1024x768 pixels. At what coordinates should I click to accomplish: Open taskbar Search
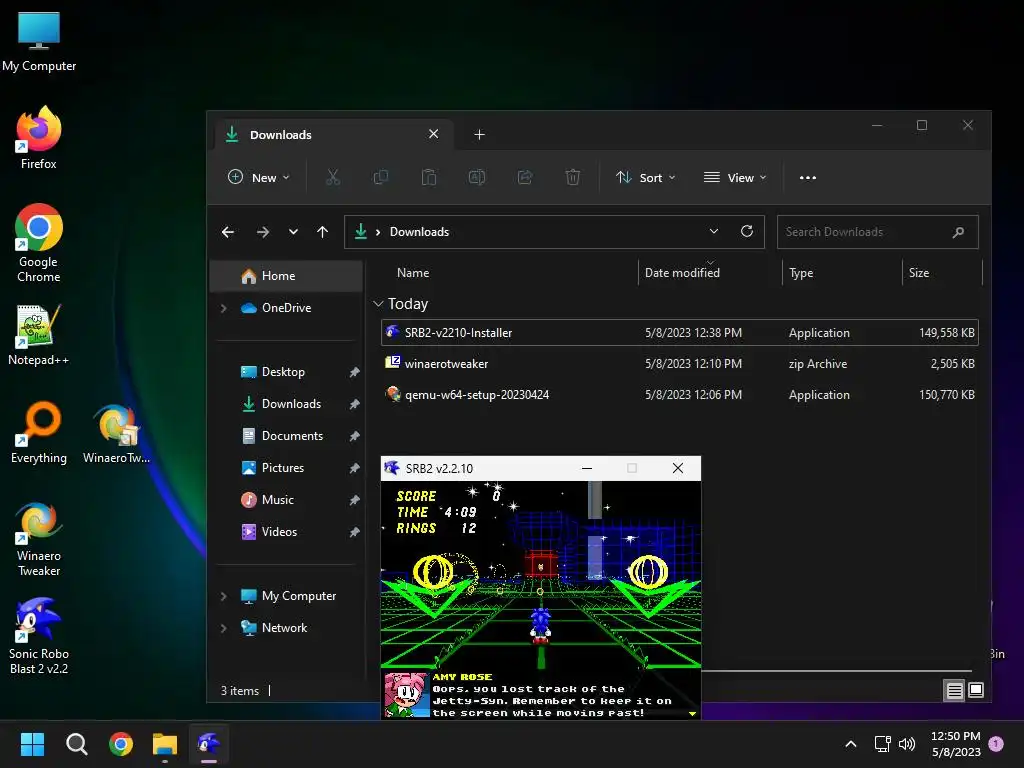tap(76, 744)
